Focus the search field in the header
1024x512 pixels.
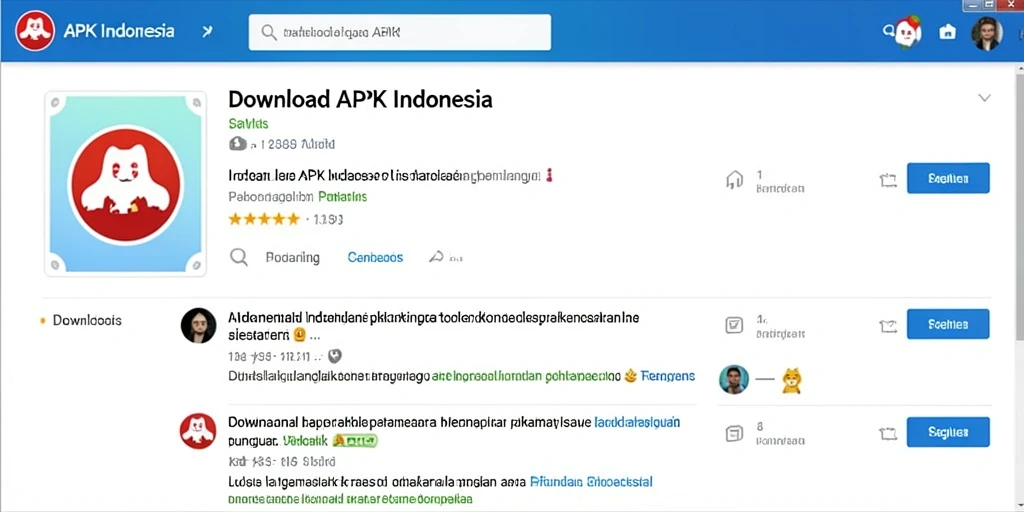399,32
